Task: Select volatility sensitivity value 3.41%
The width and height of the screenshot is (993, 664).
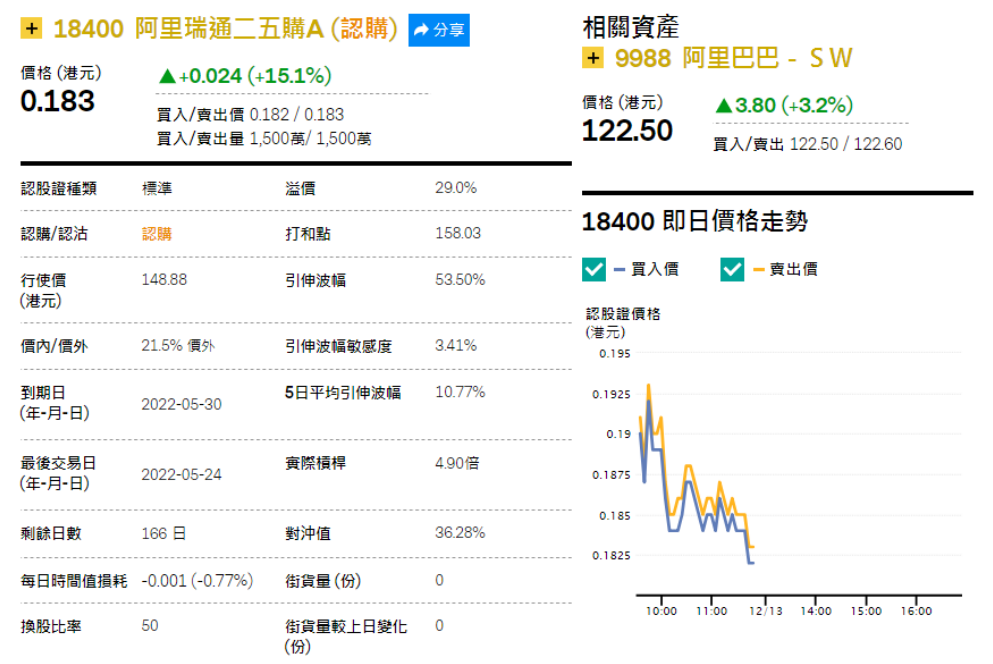Action: point(456,345)
